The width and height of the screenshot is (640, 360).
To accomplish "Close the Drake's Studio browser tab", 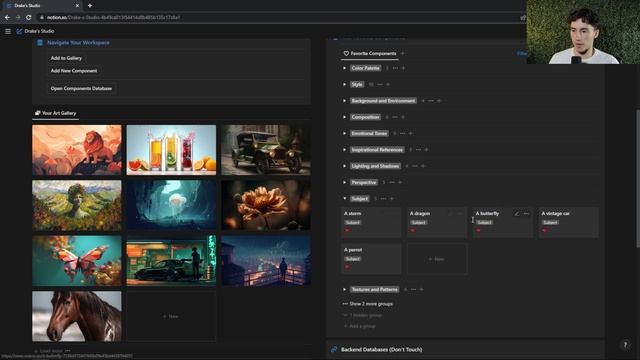I will click(77, 6).
